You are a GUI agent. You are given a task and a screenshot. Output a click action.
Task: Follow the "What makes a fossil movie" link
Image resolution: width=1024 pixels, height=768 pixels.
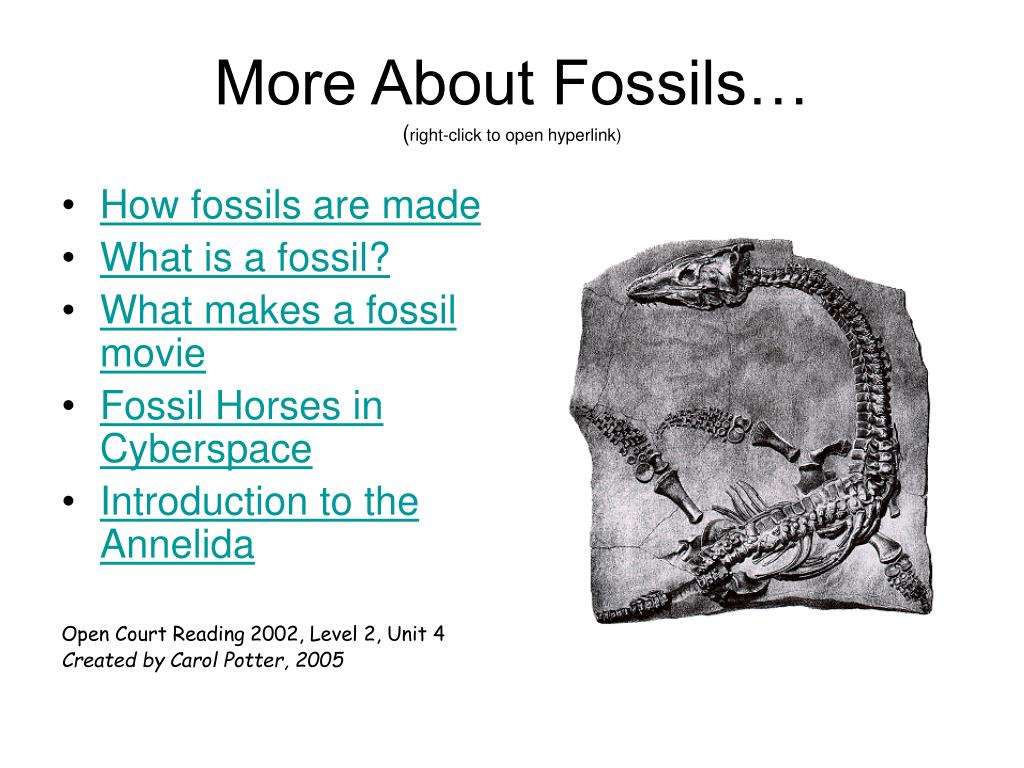(278, 332)
